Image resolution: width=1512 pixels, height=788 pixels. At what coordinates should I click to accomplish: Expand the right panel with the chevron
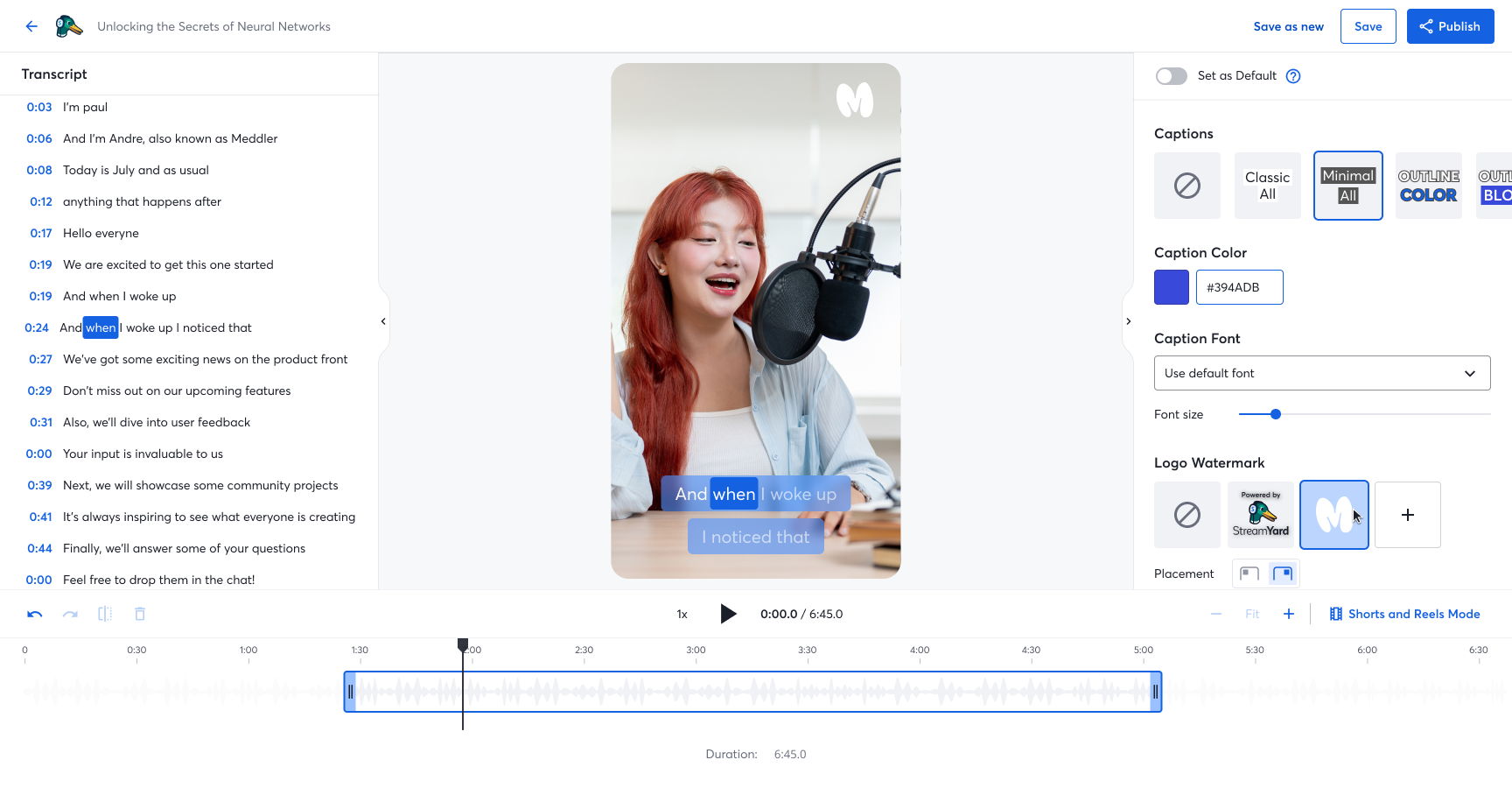(1129, 321)
